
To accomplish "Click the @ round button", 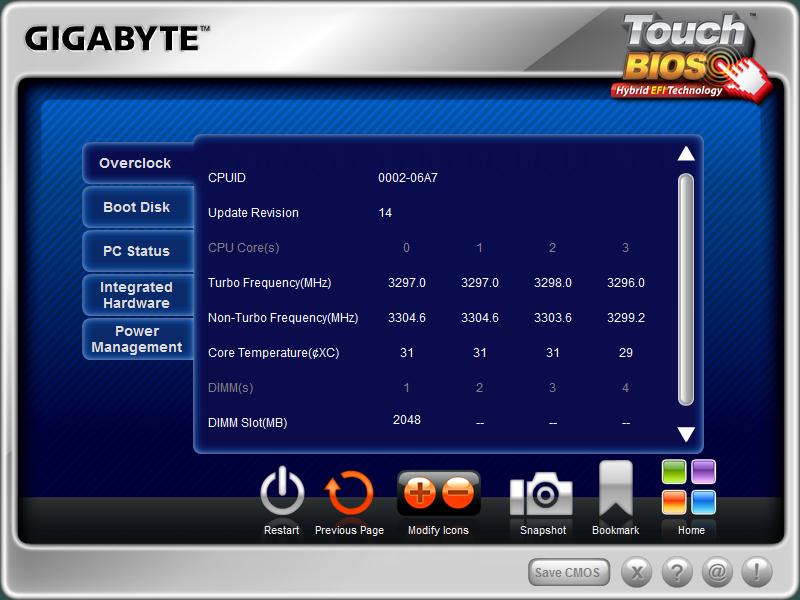I will coord(717,572).
